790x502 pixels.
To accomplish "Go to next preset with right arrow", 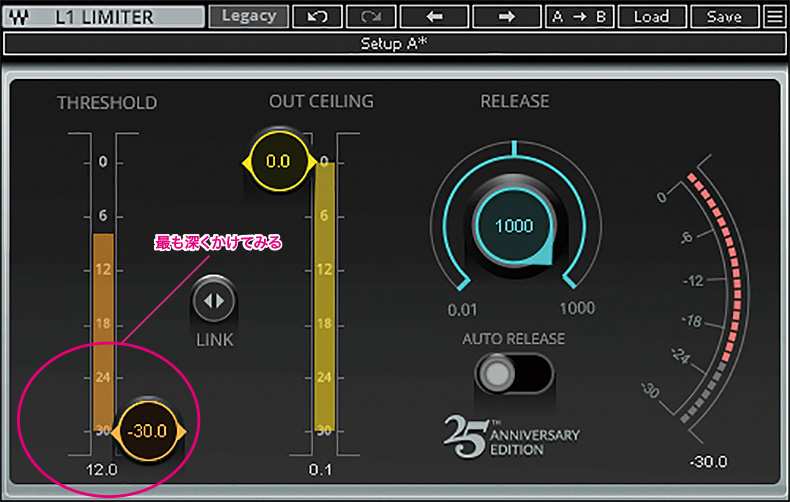I will [507, 17].
